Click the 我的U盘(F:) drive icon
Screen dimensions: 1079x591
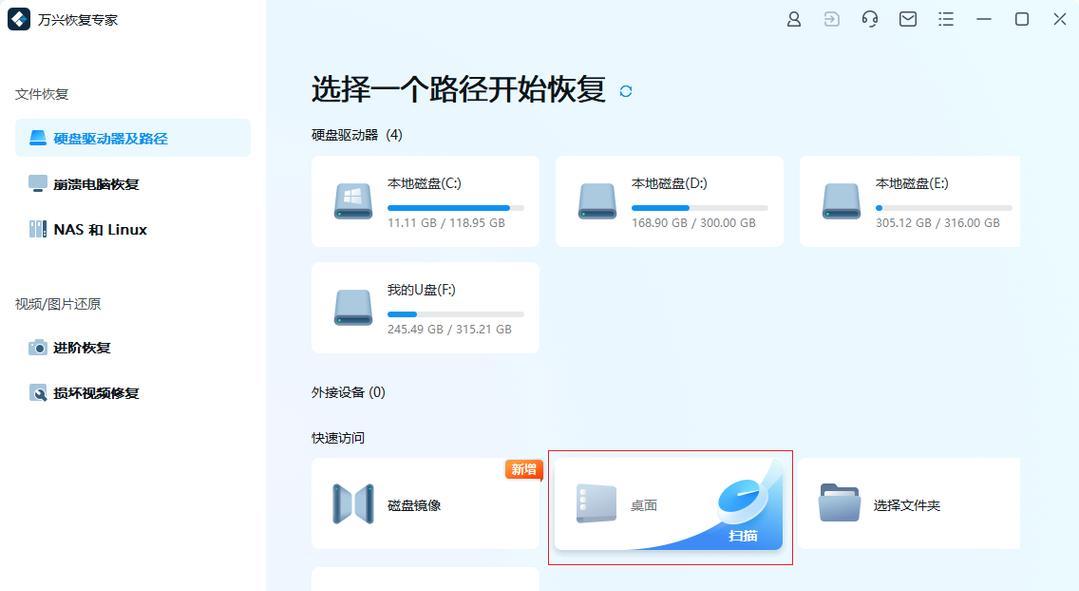point(353,308)
